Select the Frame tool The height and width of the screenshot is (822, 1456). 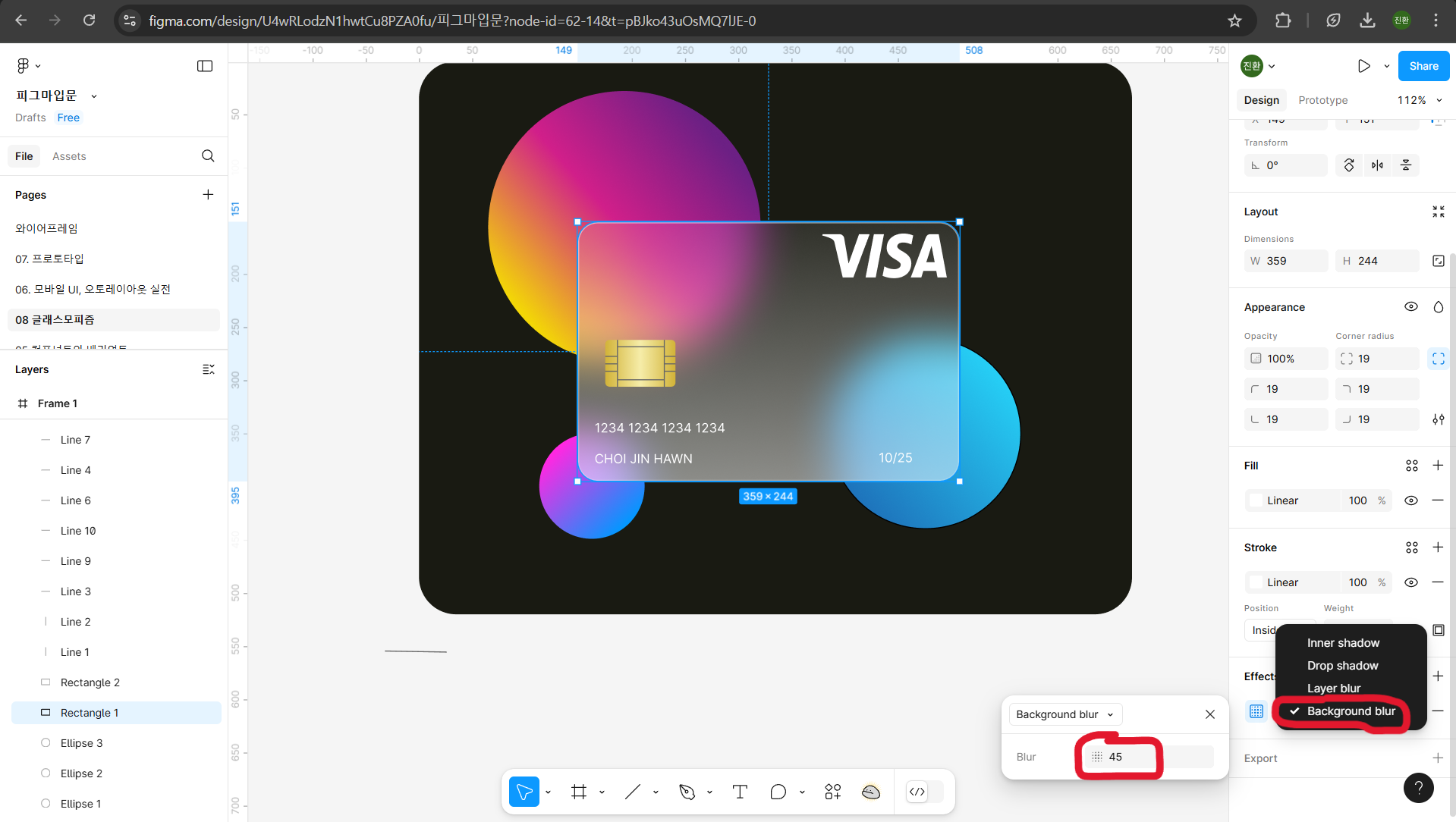coord(579,792)
